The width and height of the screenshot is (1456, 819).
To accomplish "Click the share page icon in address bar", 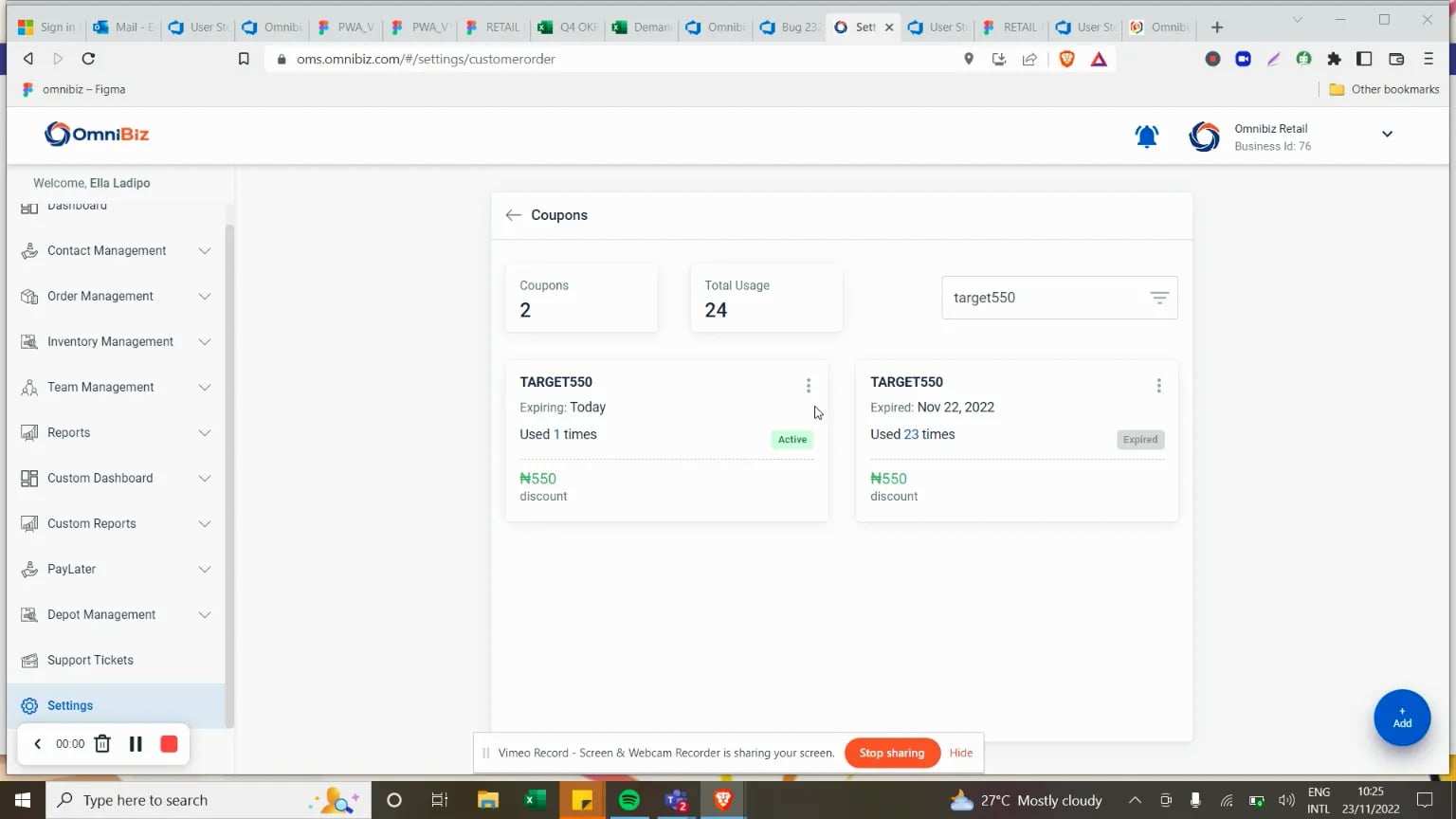I will pyautogui.click(x=1029, y=59).
